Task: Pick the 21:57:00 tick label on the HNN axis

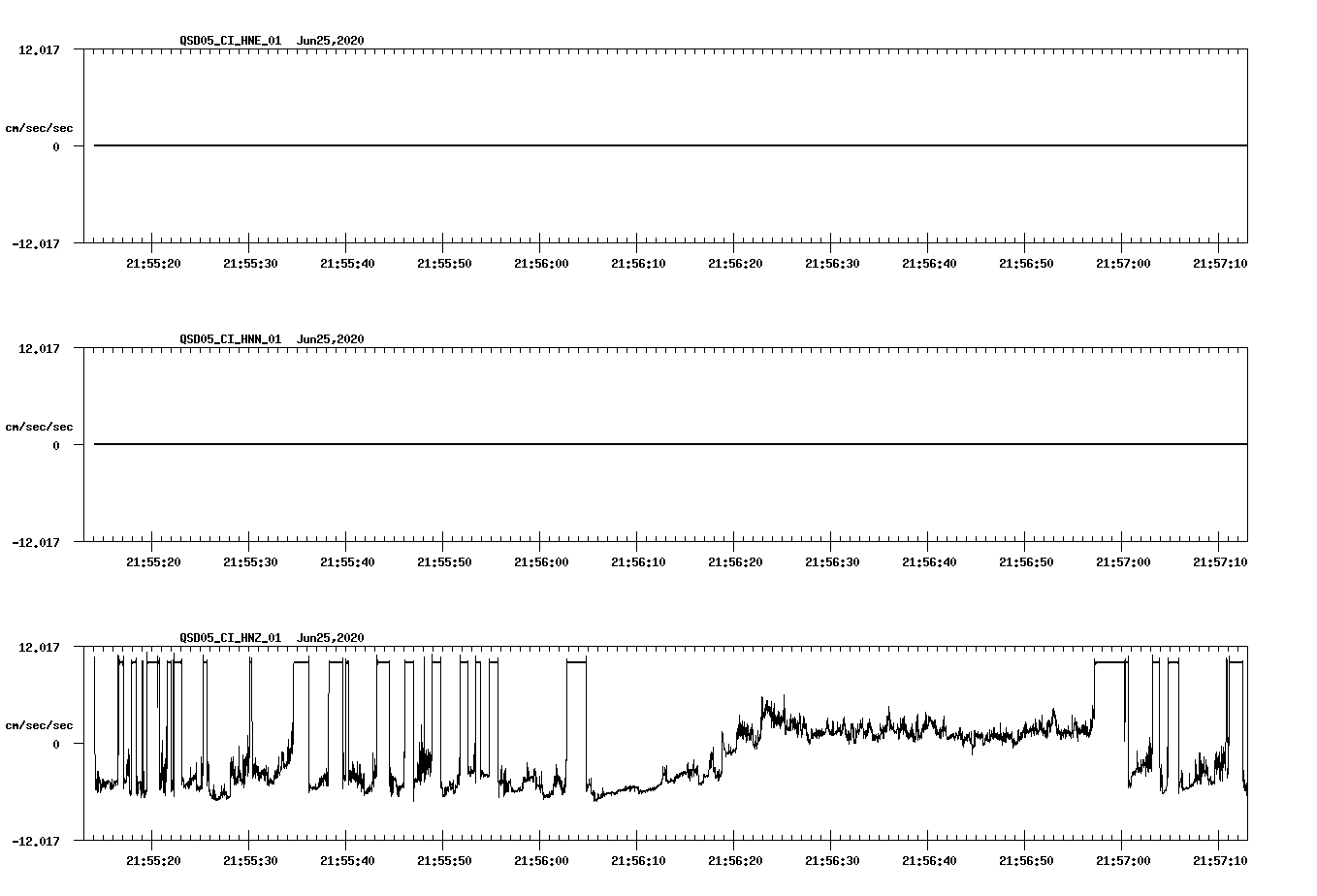Action: click(1123, 561)
